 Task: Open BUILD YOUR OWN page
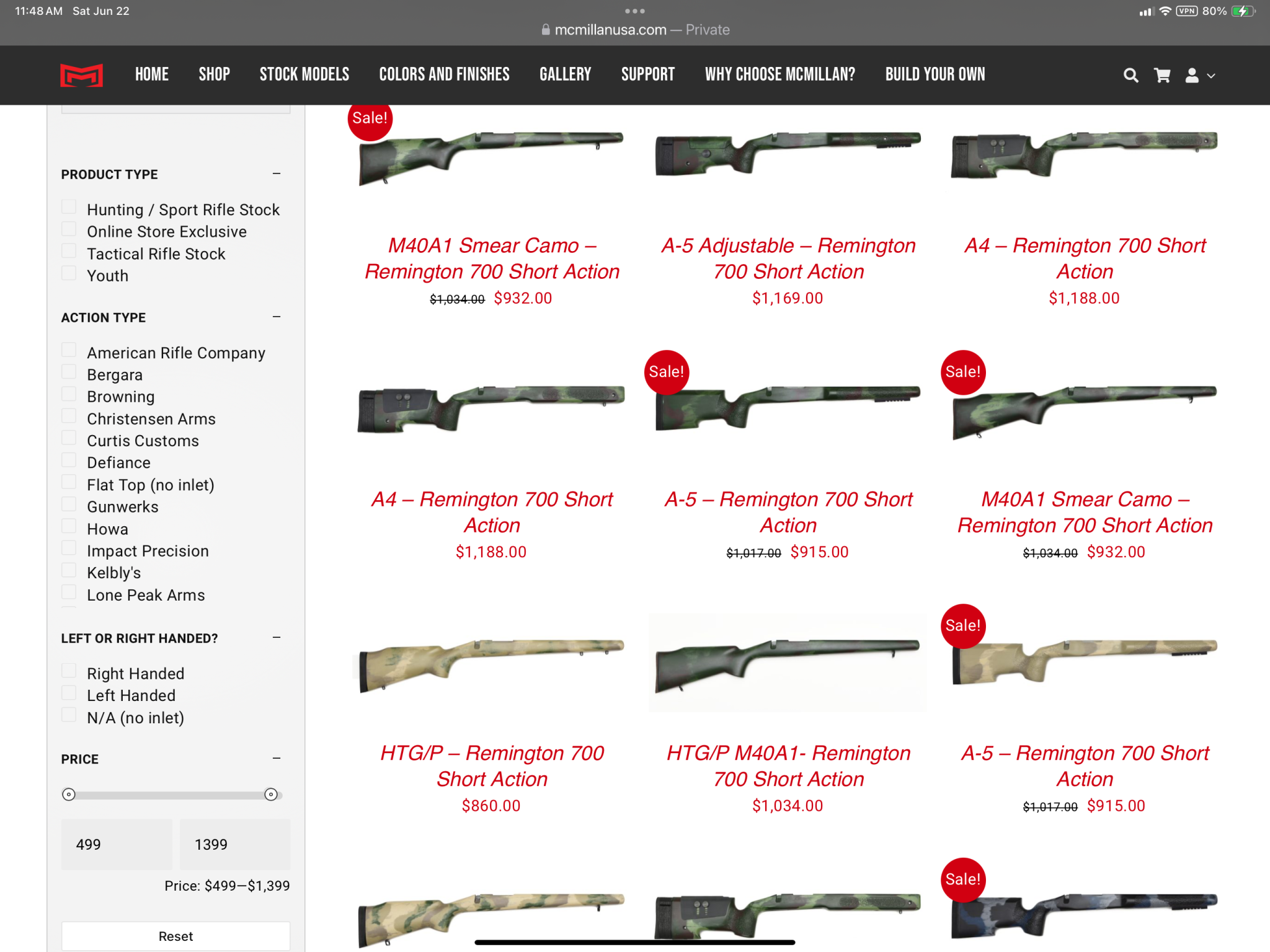[x=935, y=75]
